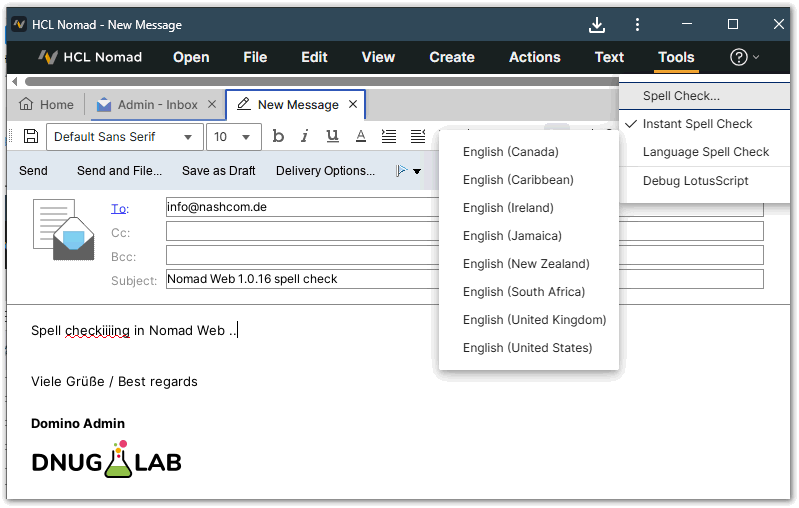Expand the Language Spell Check submenu

click(x=705, y=152)
